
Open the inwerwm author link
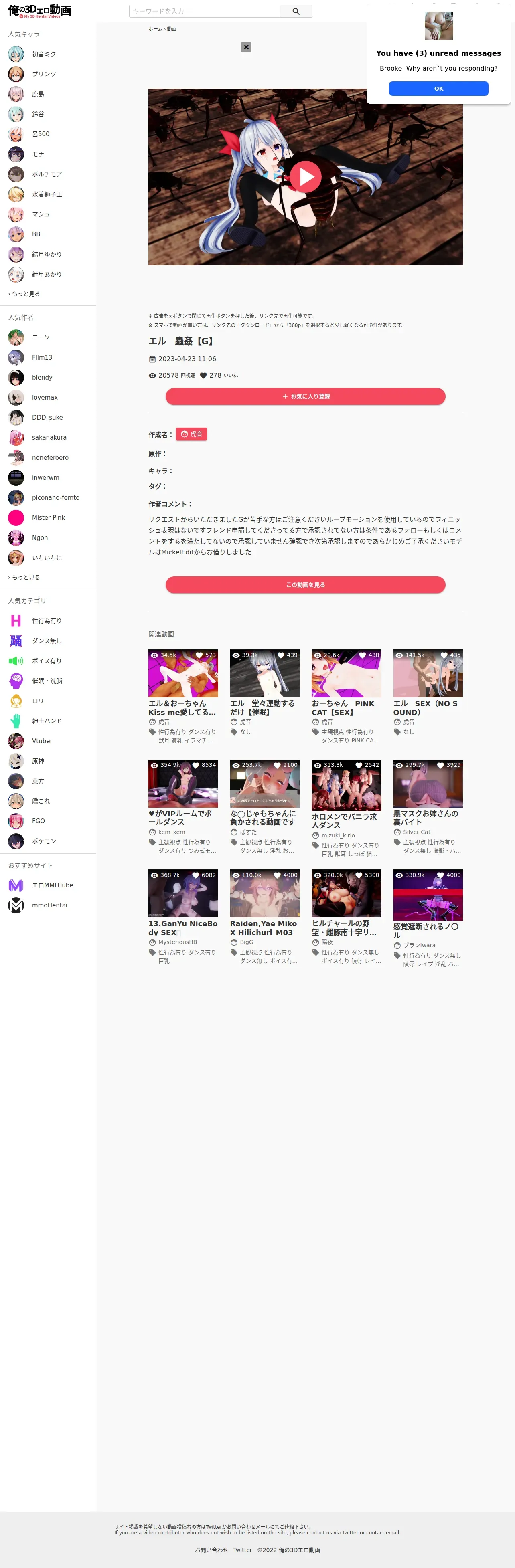pyautogui.click(x=46, y=478)
